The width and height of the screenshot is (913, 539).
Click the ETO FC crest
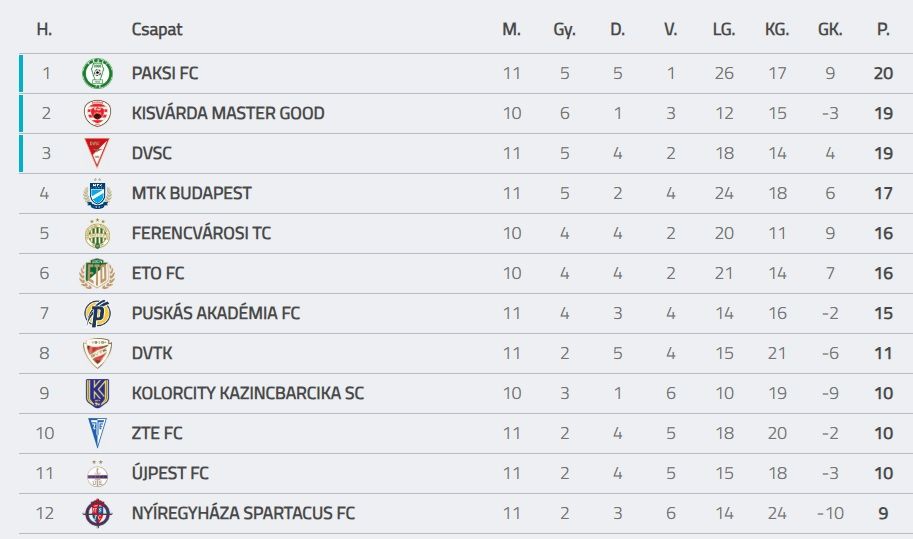point(97,273)
